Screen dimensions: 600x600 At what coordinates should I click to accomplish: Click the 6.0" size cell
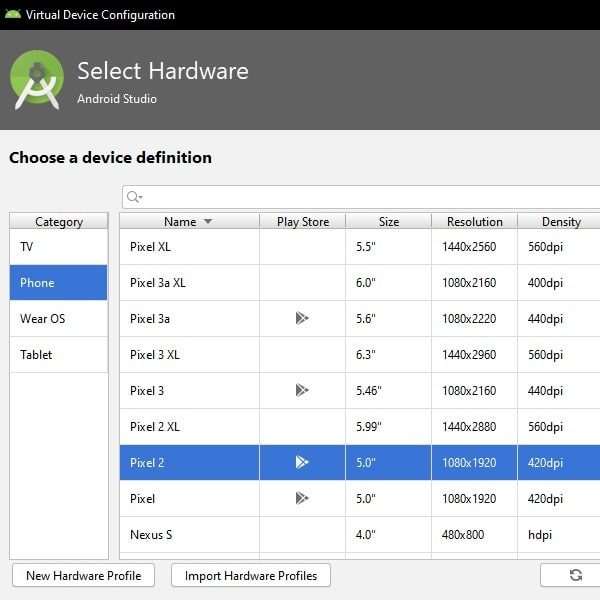tap(388, 283)
